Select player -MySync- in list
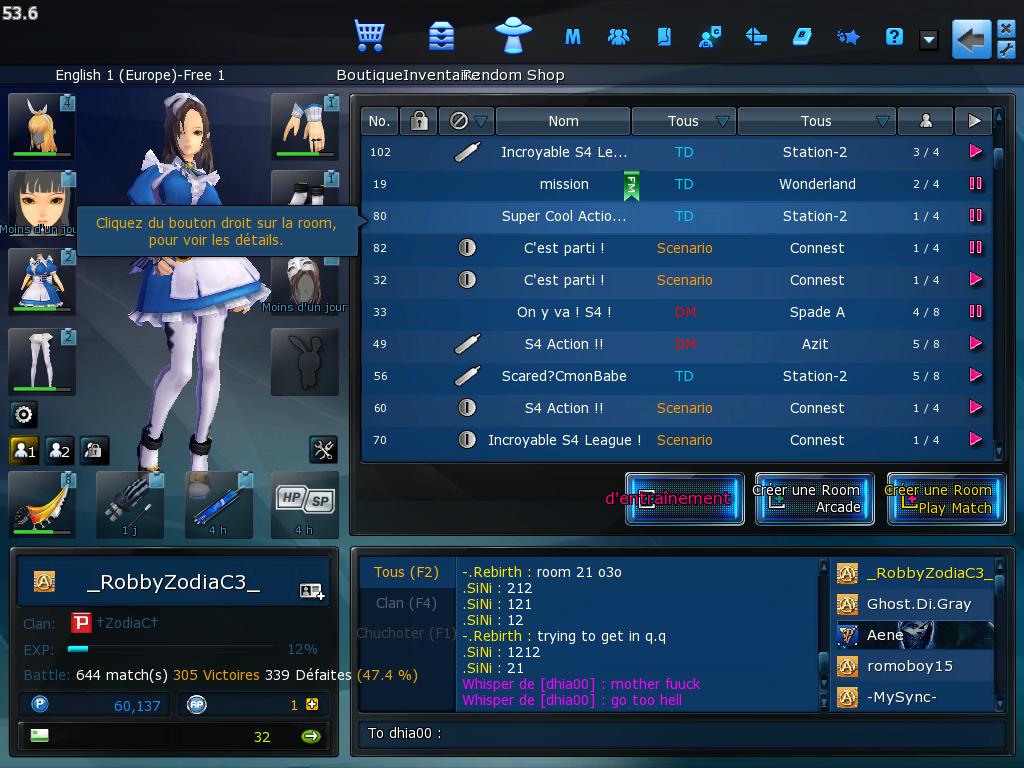Image resolution: width=1024 pixels, height=768 pixels. [x=914, y=697]
